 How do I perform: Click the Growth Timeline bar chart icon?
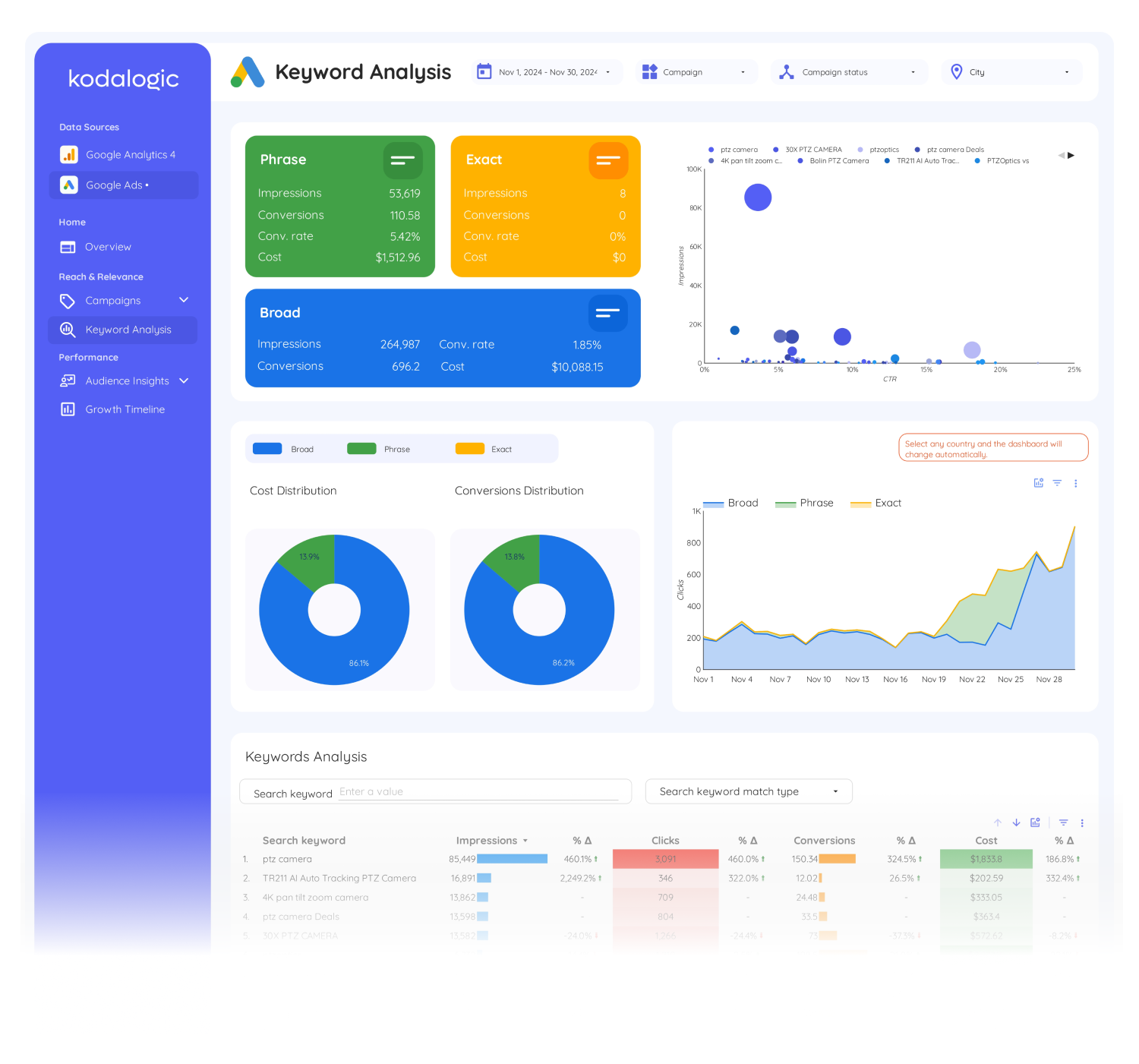(x=68, y=409)
